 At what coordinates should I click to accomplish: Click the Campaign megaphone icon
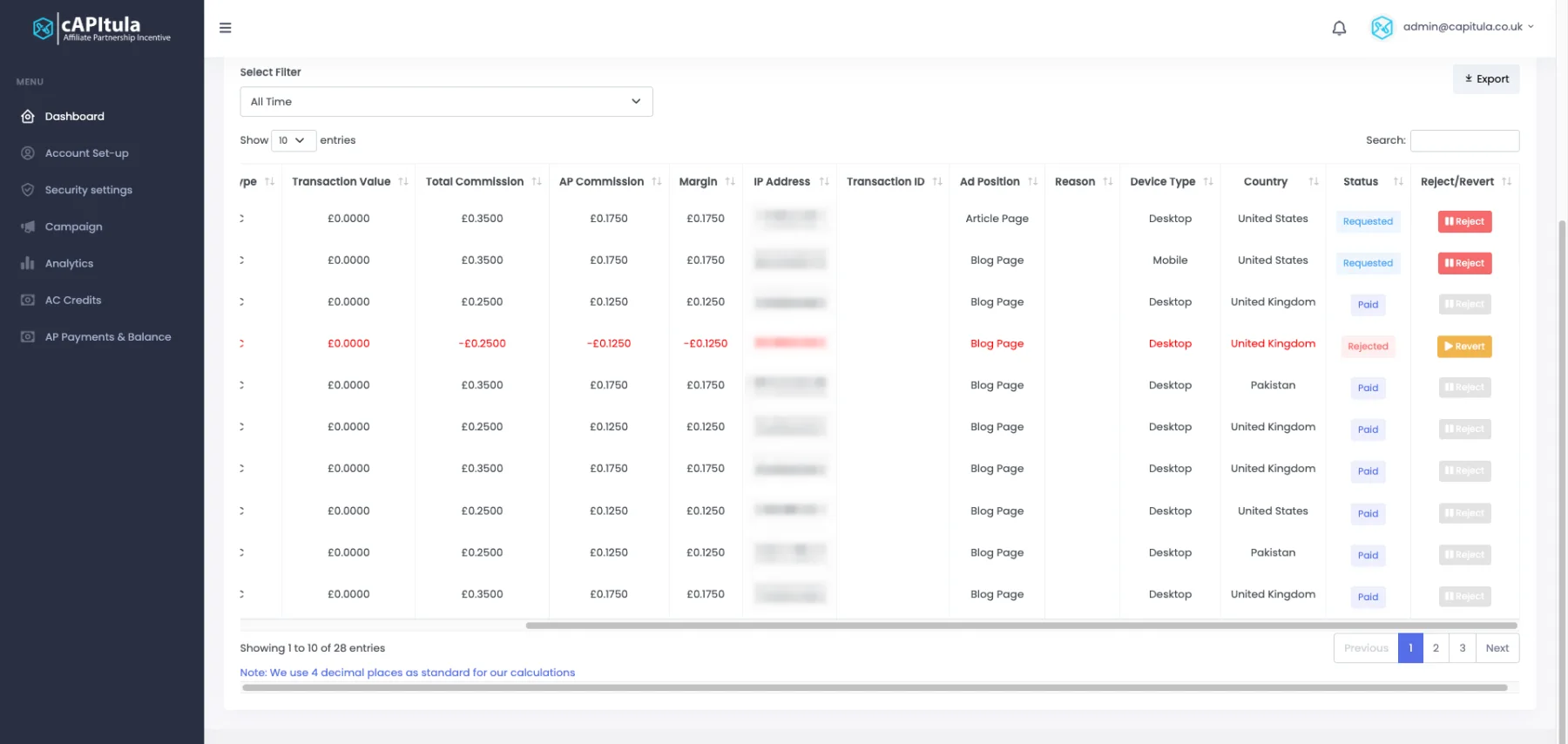click(28, 227)
